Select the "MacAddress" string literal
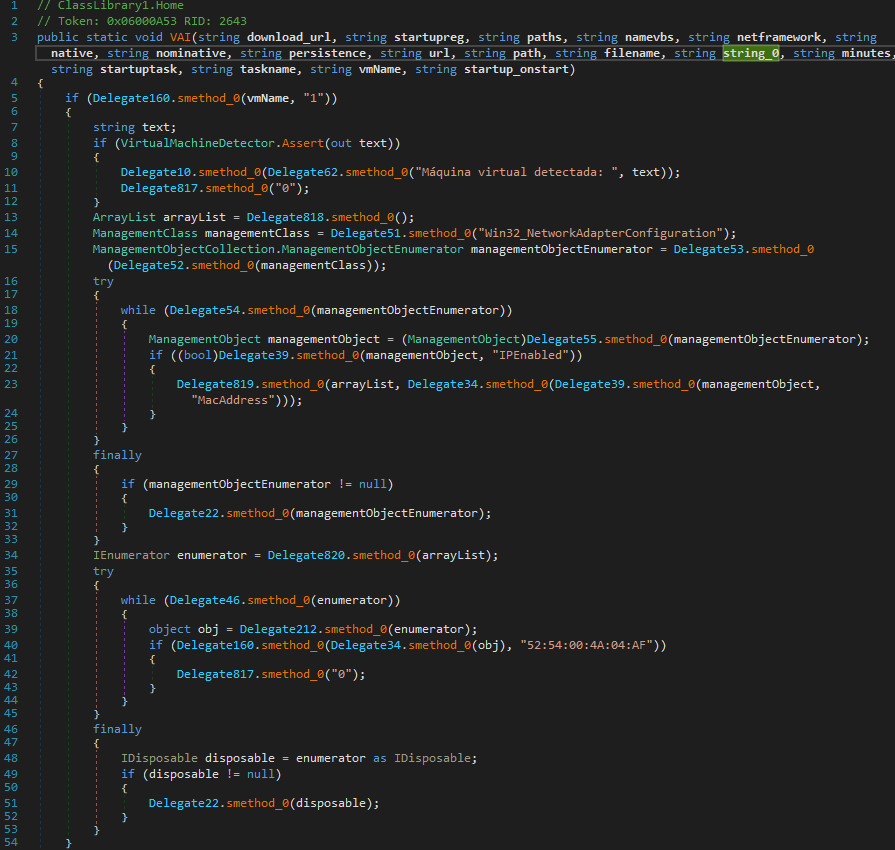The image size is (895, 850). click(x=232, y=401)
